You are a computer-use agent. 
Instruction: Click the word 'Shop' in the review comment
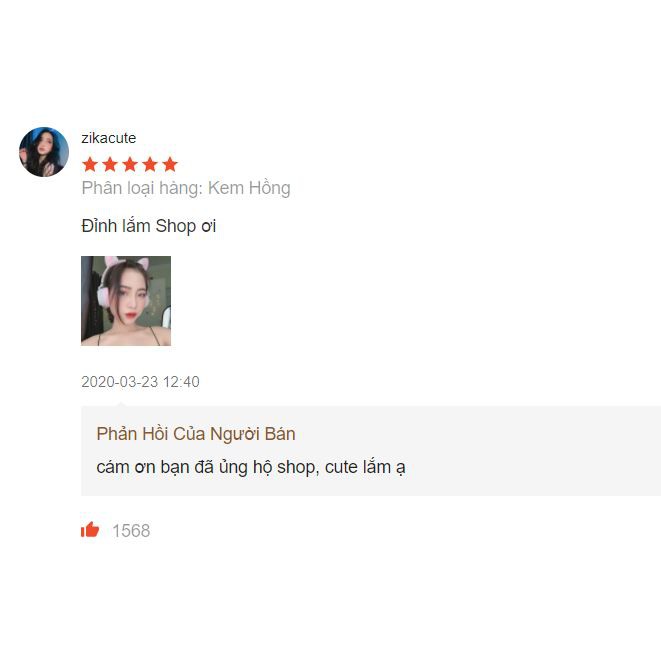(176, 226)
